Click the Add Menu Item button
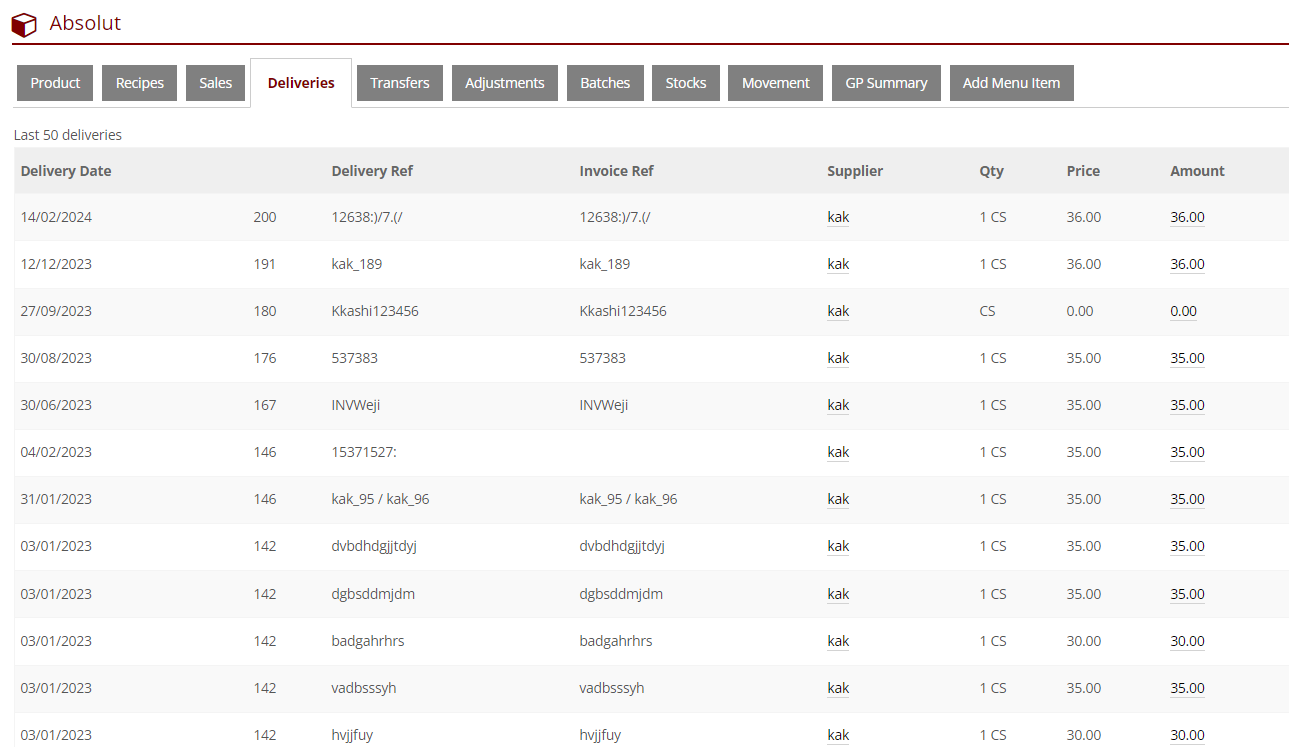1289x747 pixels. [x=1011, y=83]
